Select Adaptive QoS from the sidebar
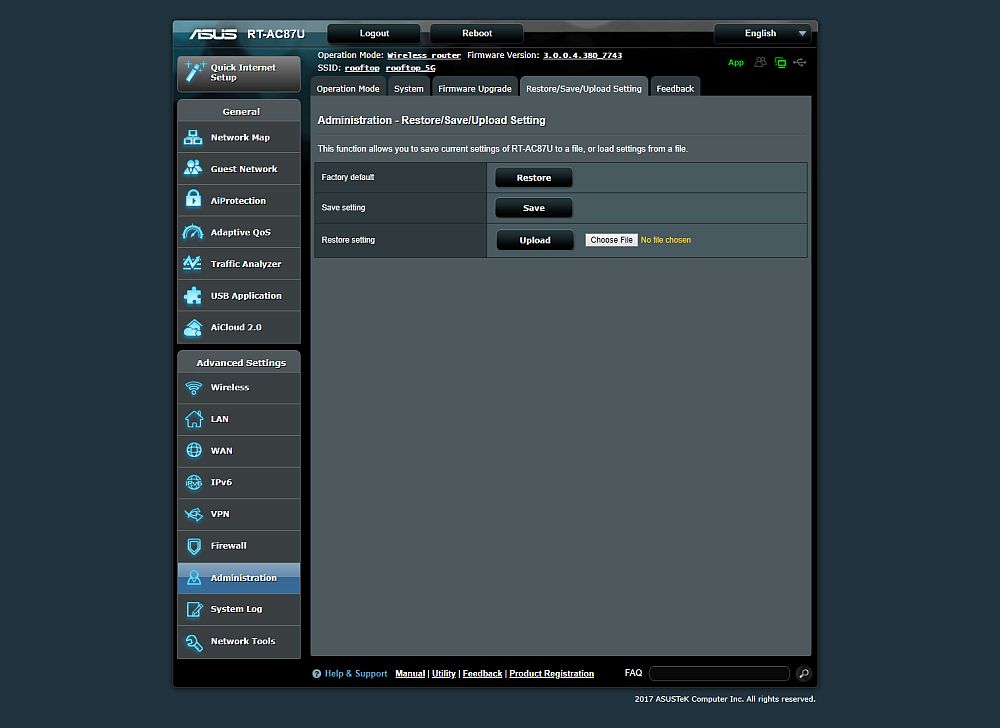 tap(238, 232)
